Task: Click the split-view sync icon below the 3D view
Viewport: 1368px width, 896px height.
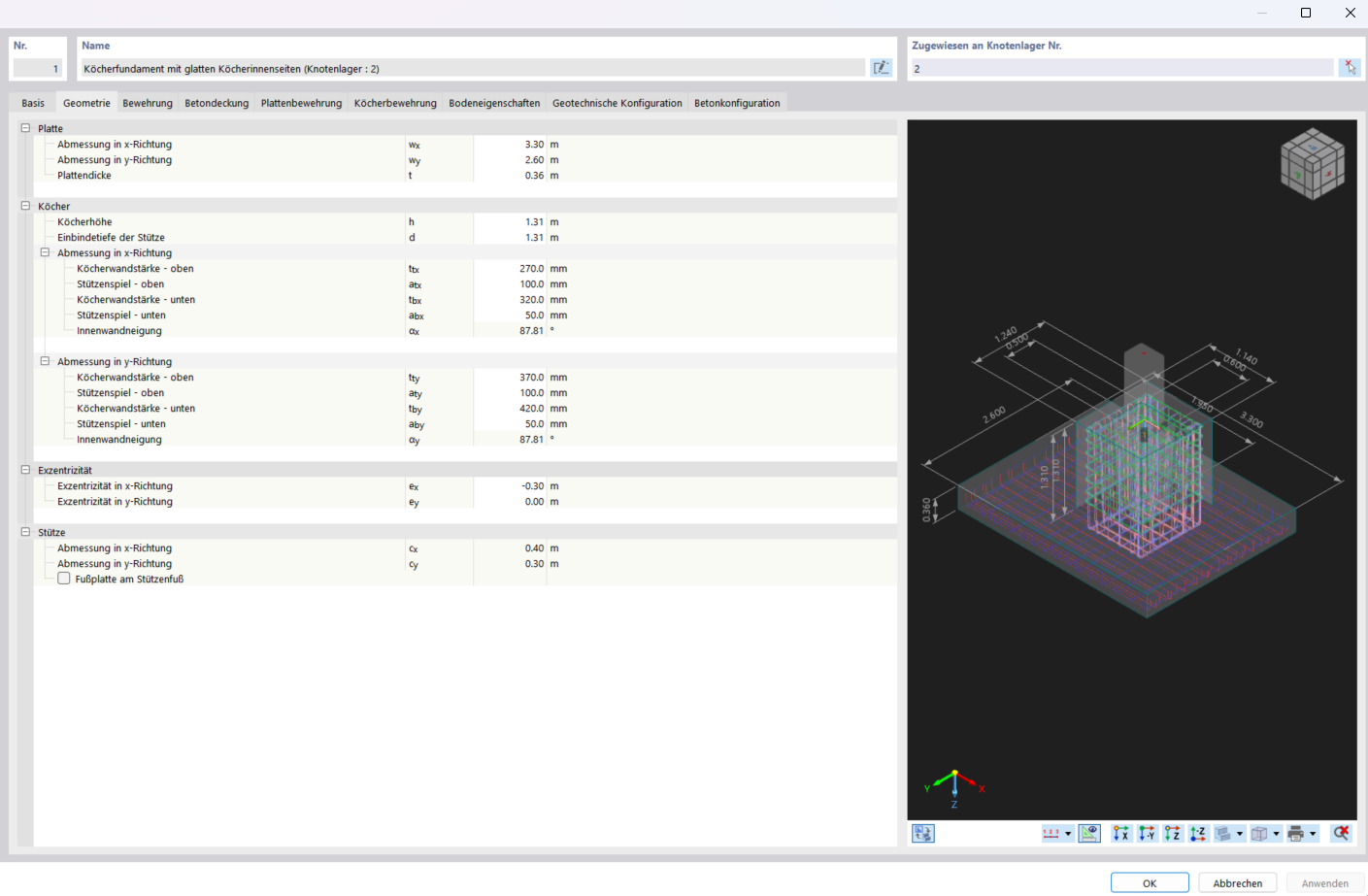Action: [x=922, y=833]
